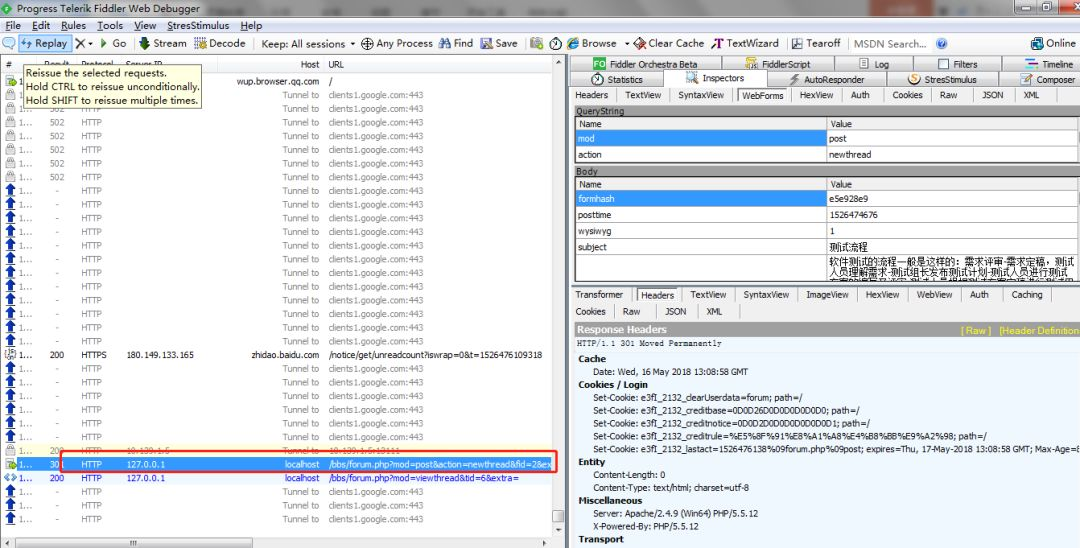Select request Headers inspector tab

coord(592,95)
